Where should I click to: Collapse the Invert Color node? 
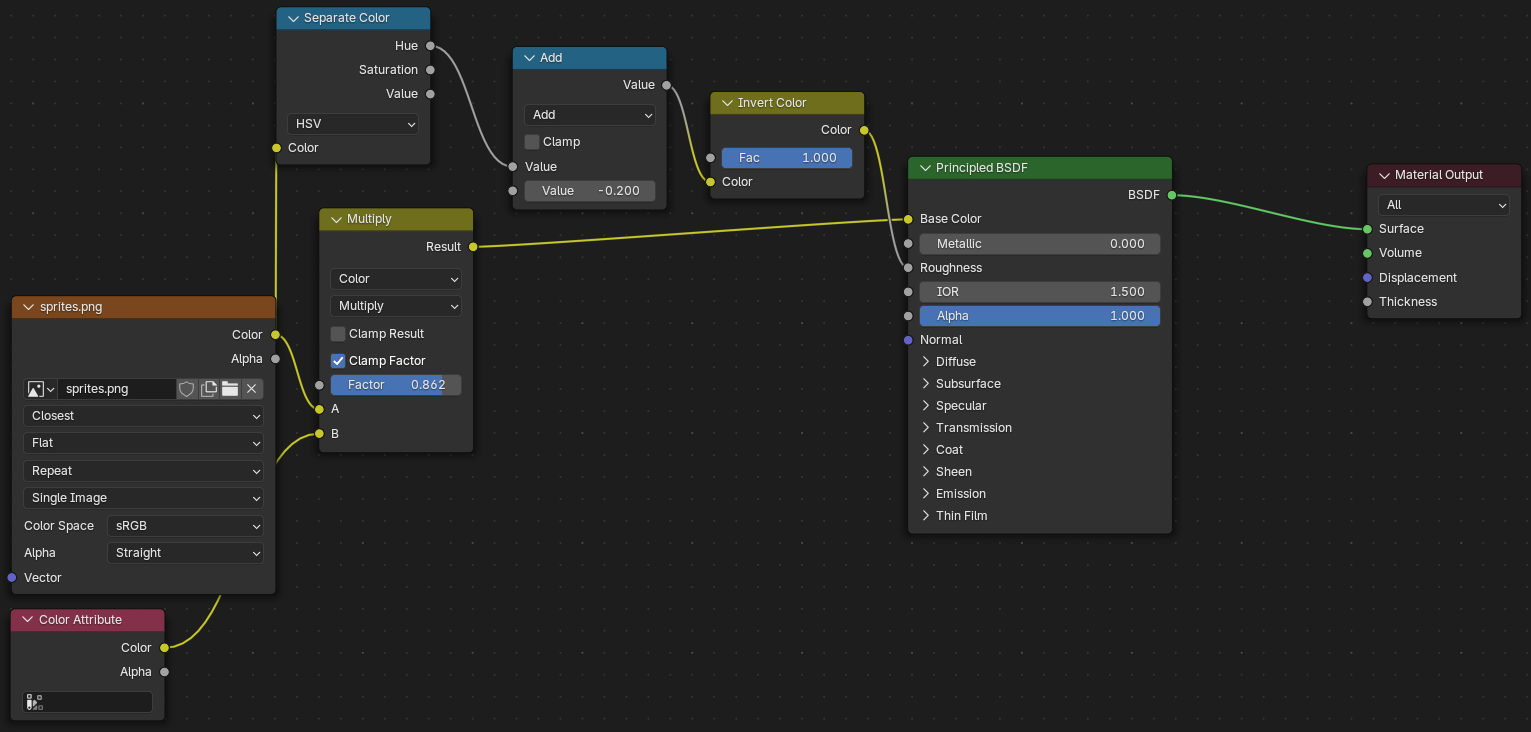click(728, 103)
